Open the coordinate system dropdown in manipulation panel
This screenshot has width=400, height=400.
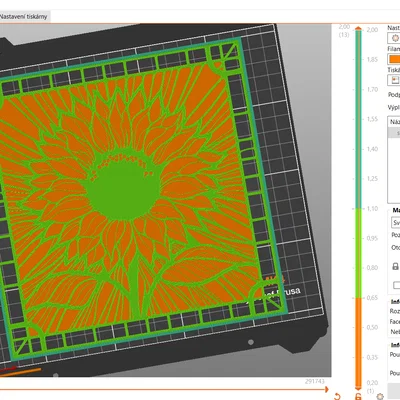[395, 222]
